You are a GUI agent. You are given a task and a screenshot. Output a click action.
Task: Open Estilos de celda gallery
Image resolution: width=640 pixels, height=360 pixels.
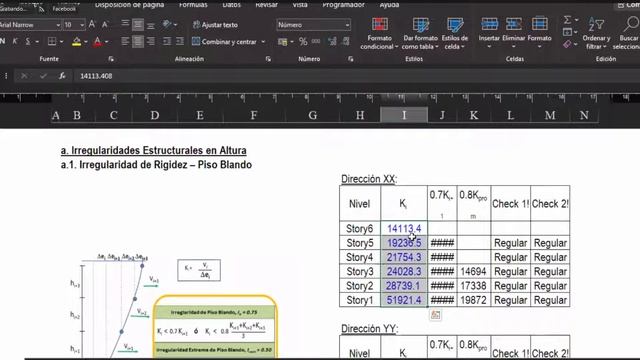[x=455, y=33]
